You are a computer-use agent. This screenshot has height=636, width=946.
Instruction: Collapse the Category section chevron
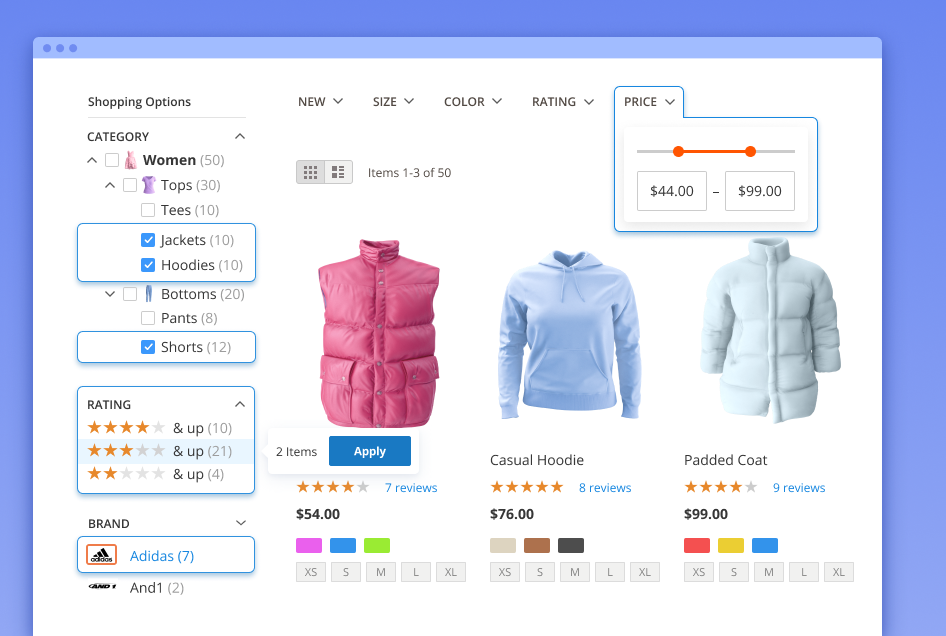pyautogui.click(x=239, y=136)
